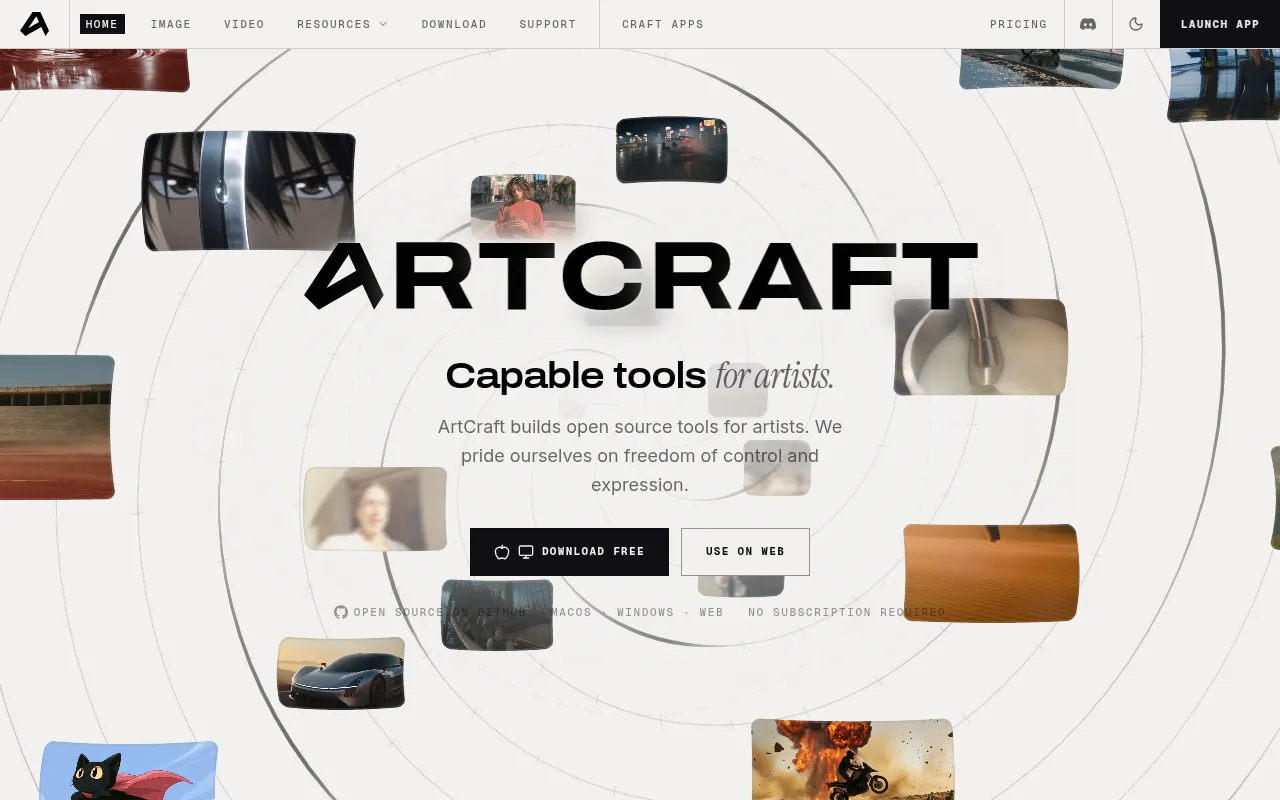Open the silver sports car thumbnail
Screen dimensions: 1280x800
(x=341, y=672)
